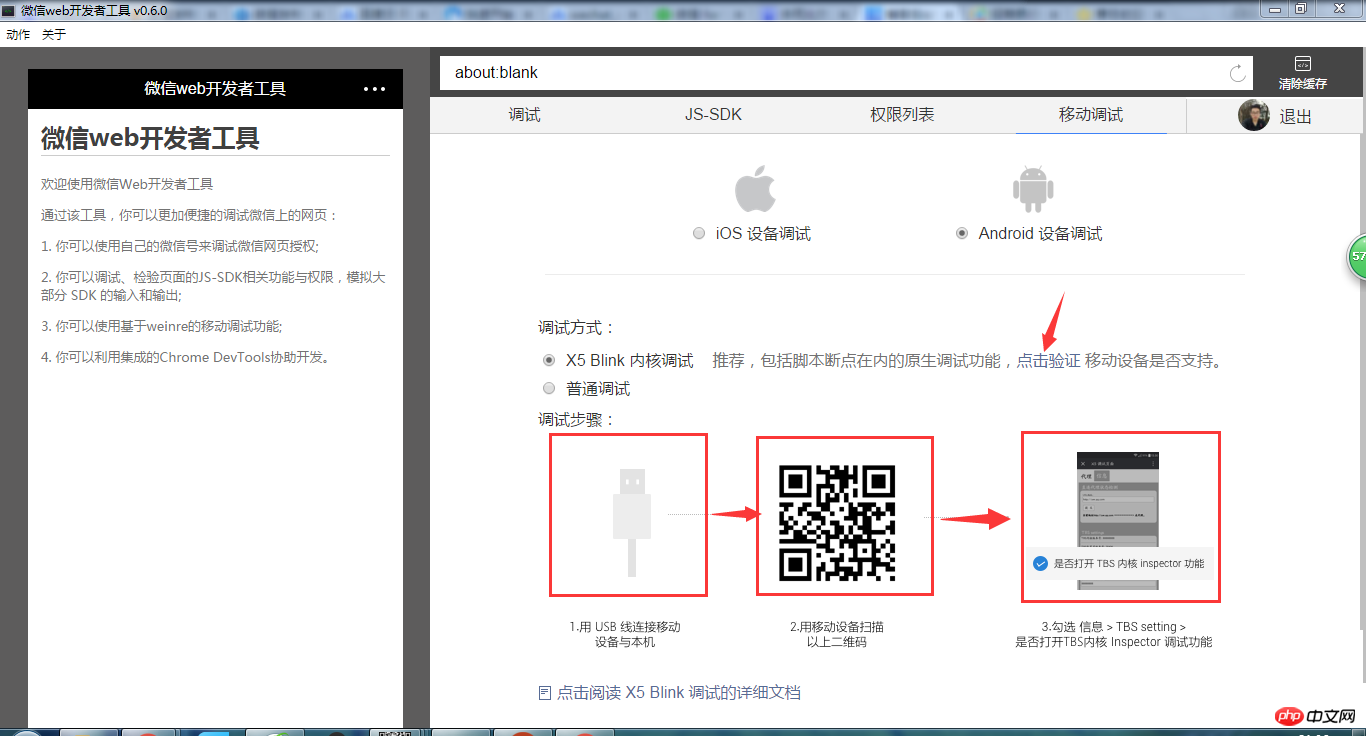Viewport: 1366px width, 736px height.
Task: Click the text 欢迎使用微信Web开发者工具
Action: [127, 184]
